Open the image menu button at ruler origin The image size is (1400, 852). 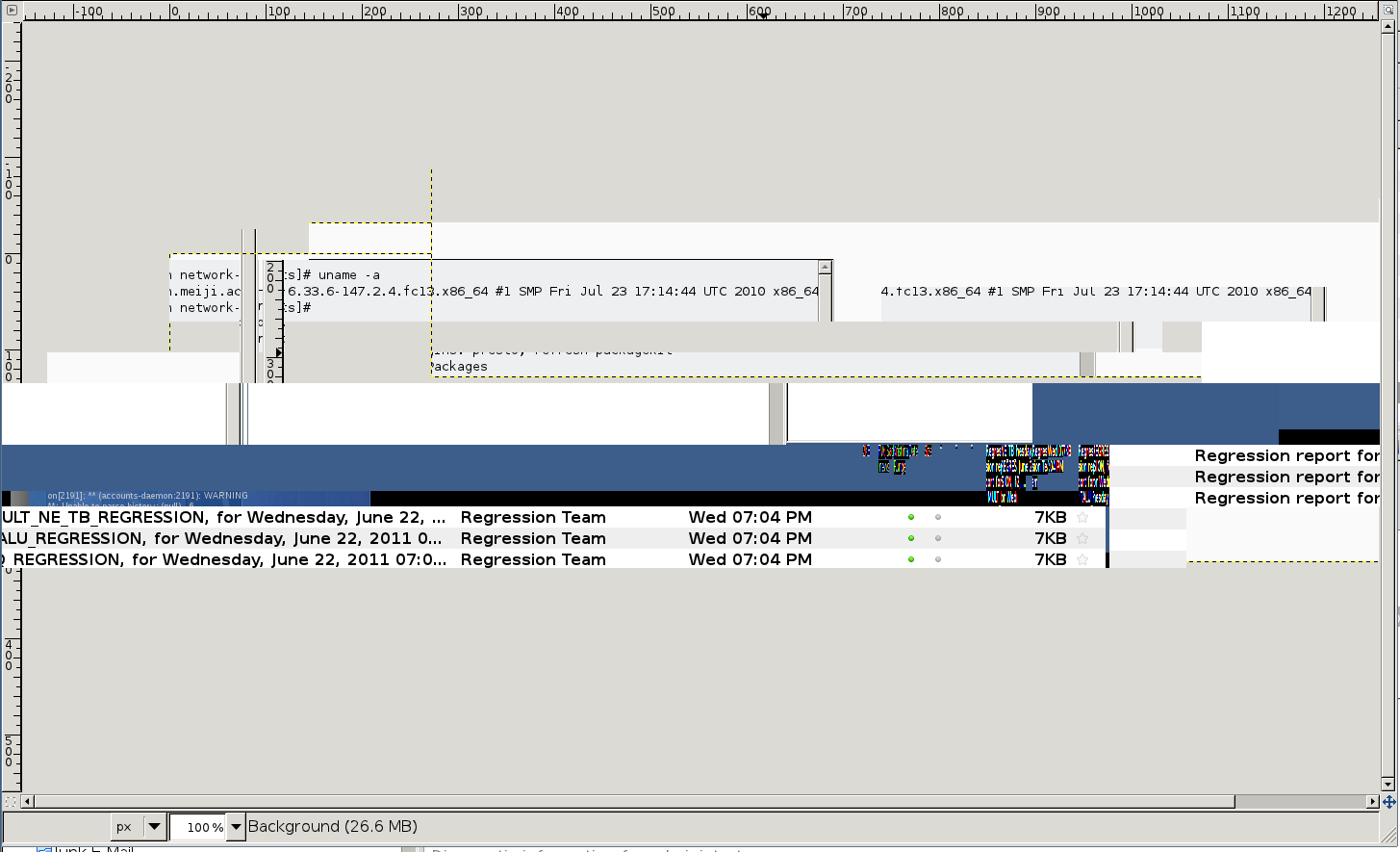[x=11, y=11]
